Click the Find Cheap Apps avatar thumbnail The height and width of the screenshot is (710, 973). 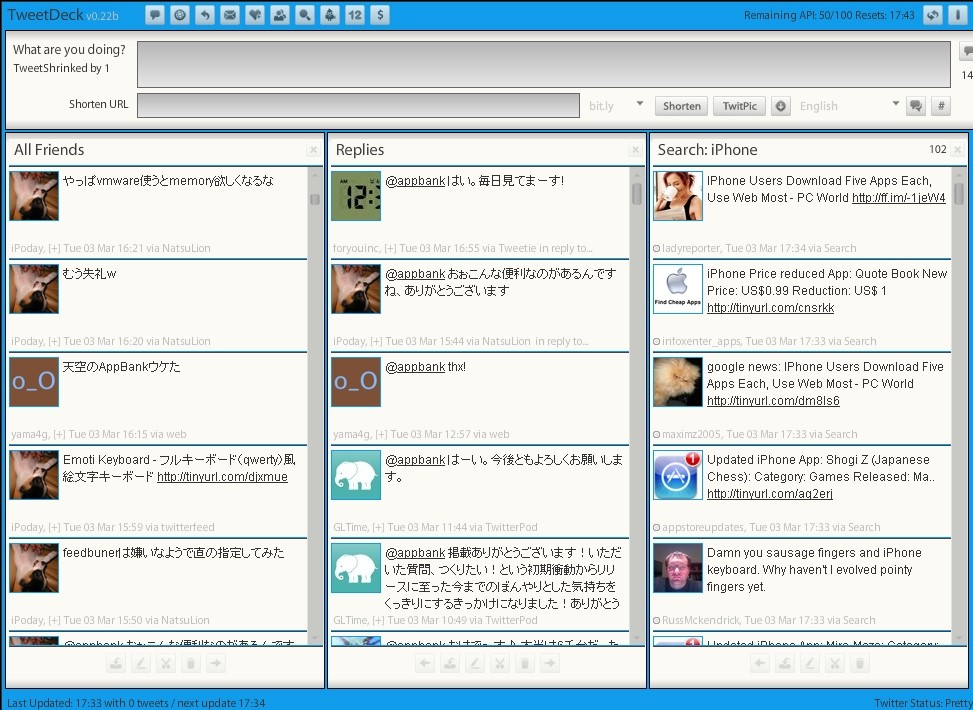pyautogui.click(x=678, y=289)
